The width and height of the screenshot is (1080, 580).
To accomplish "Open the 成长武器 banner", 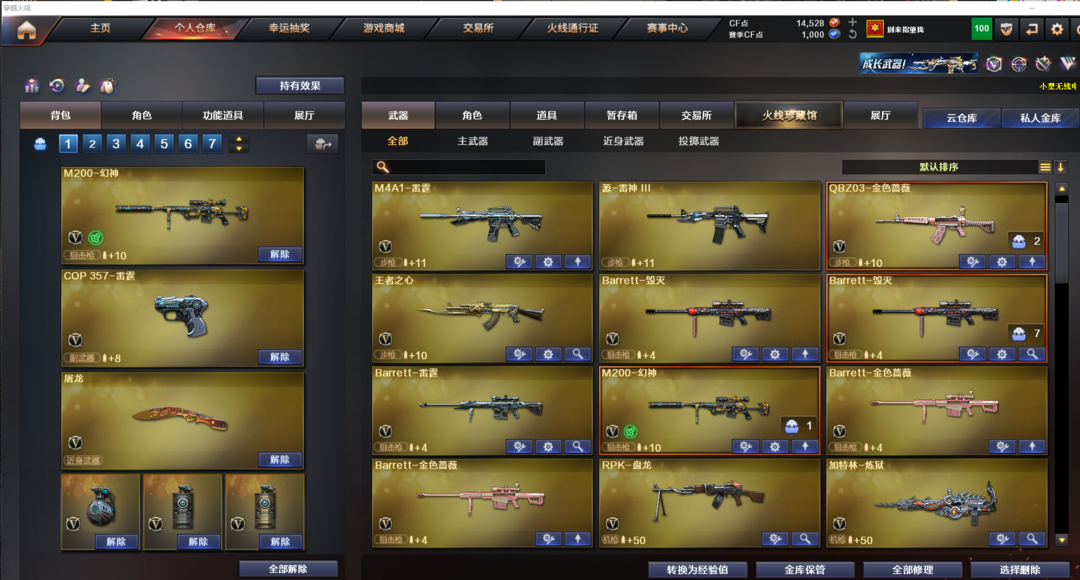I will [x=919, y=64].
